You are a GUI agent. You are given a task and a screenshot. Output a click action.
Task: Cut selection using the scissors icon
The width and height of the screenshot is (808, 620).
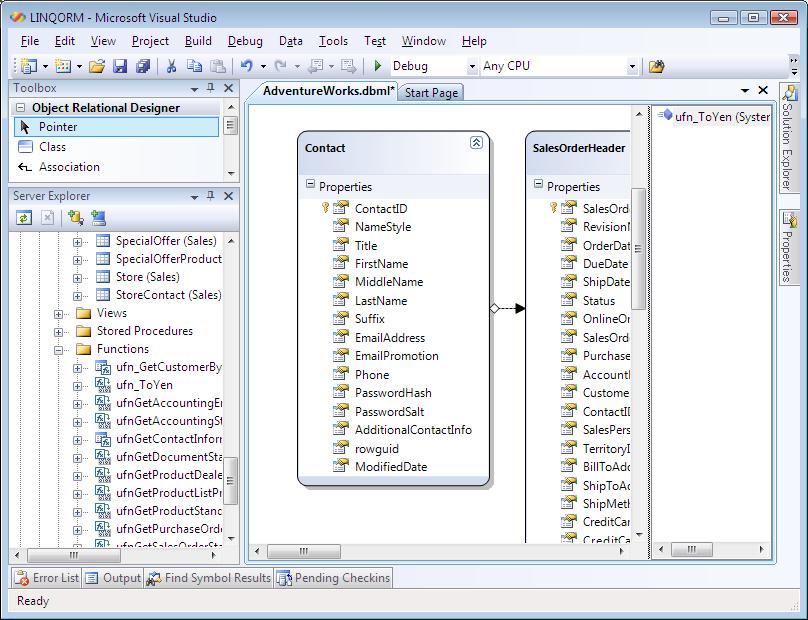[171, 66]
